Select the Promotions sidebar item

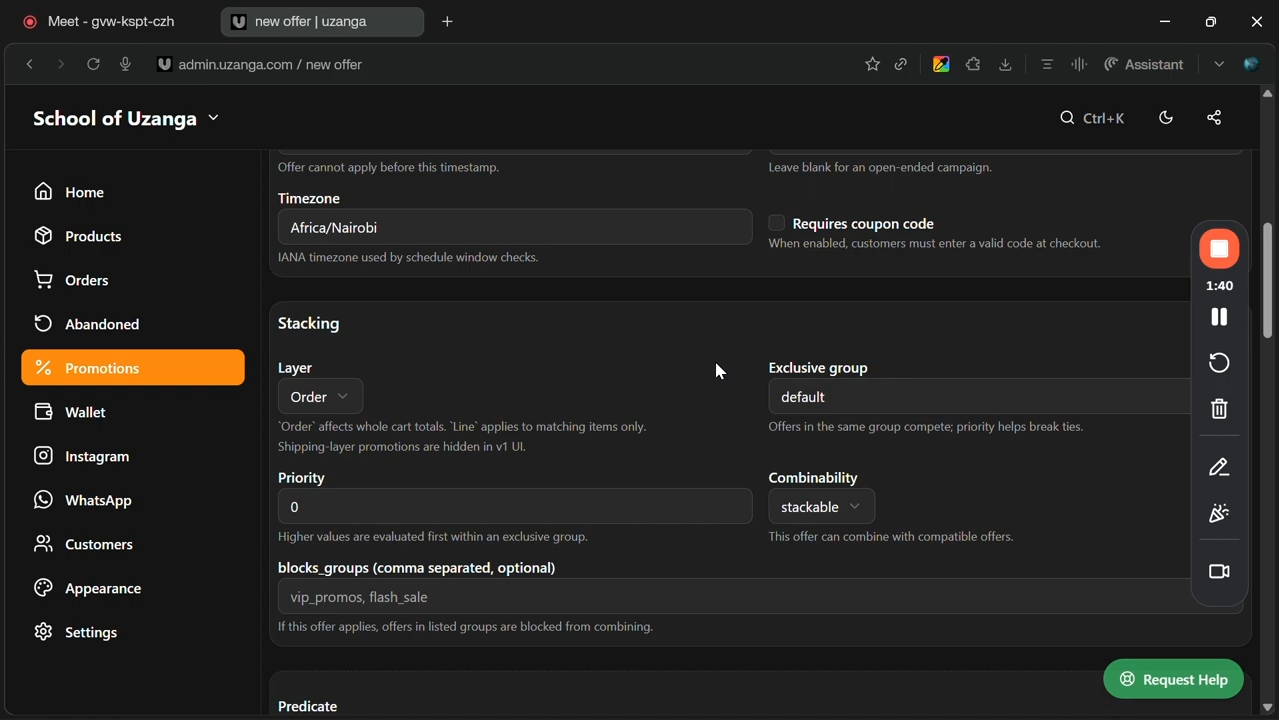tap(132, 368)
